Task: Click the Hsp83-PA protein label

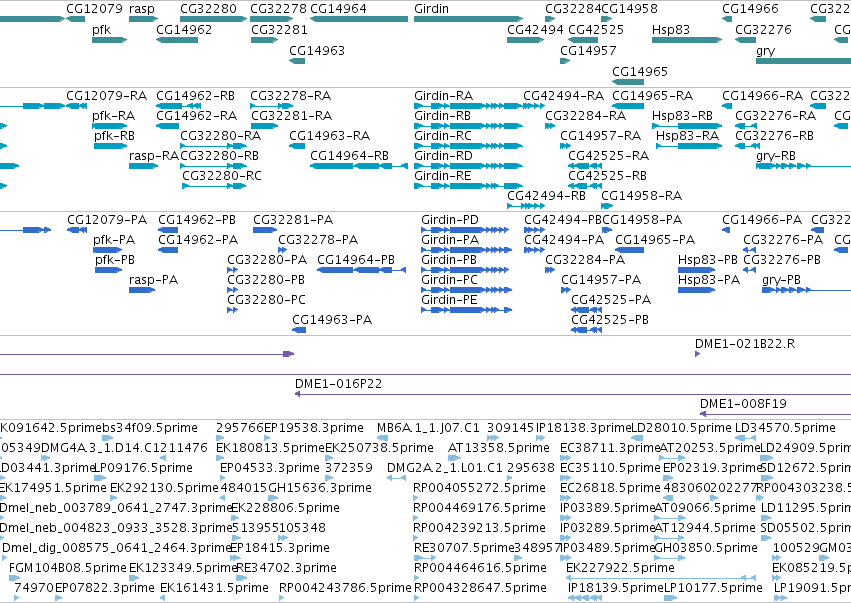Action: [709, 280]
